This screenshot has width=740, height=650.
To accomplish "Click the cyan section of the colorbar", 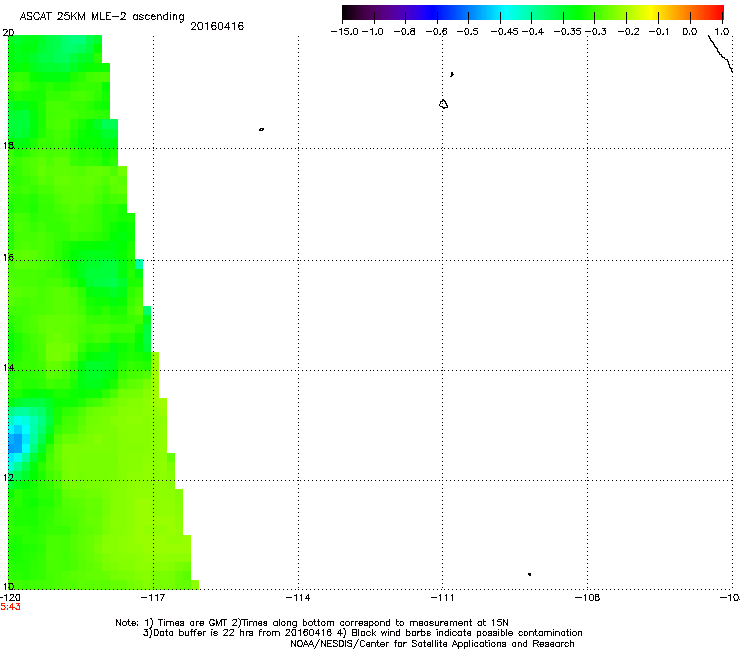I will pos(505,12).
